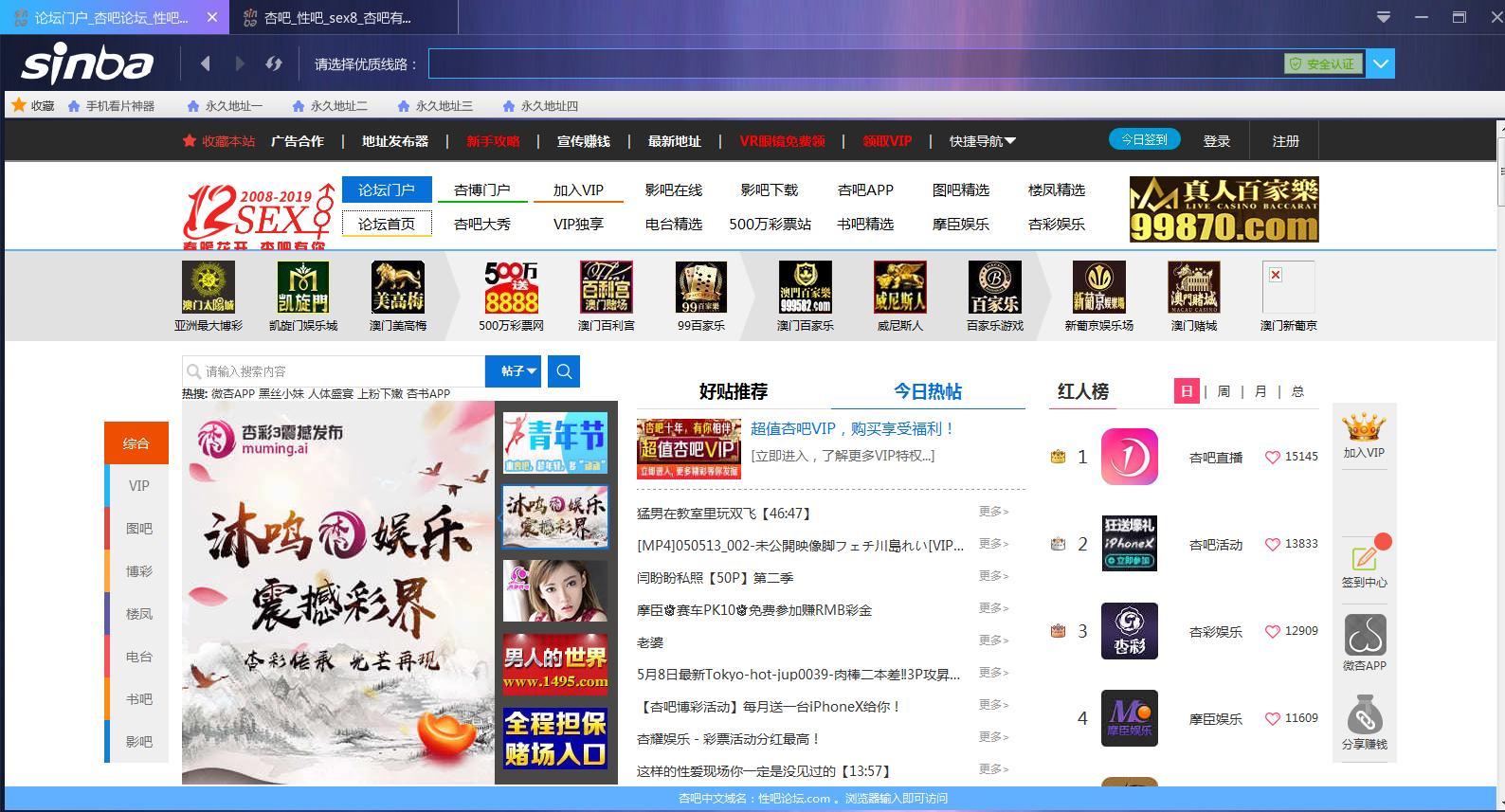Viewport: 1505px width, 812px height.
Task: Click the 12SEX site logo
Action: click(x=258, y=215)
